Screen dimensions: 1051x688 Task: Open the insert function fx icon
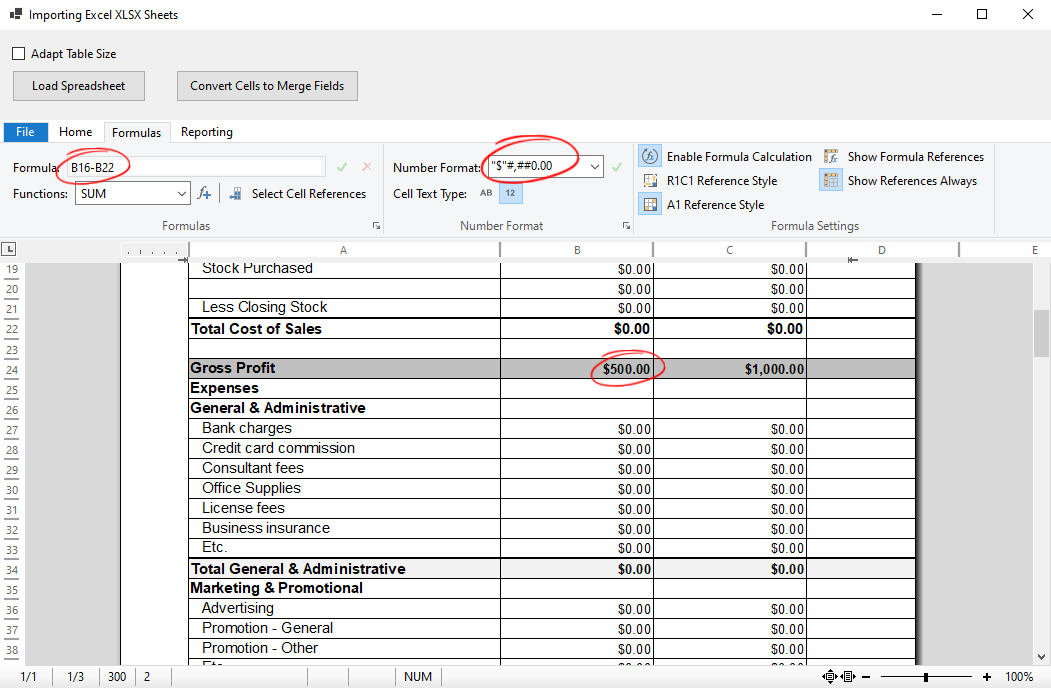click(204, 194)
